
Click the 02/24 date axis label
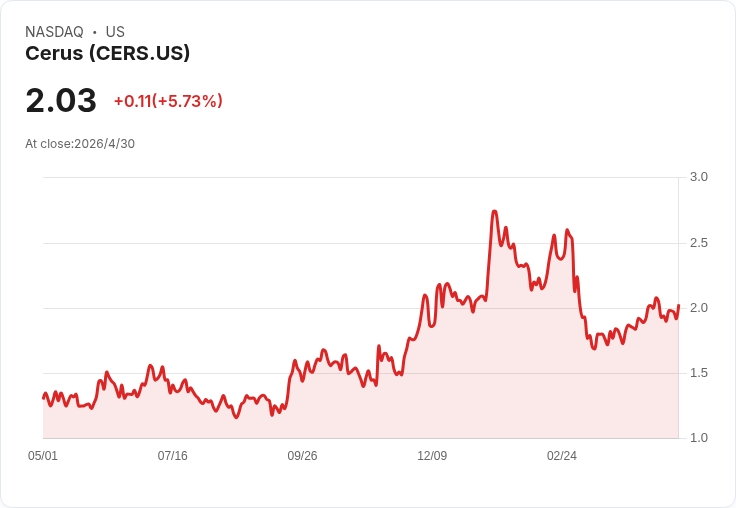562,456
